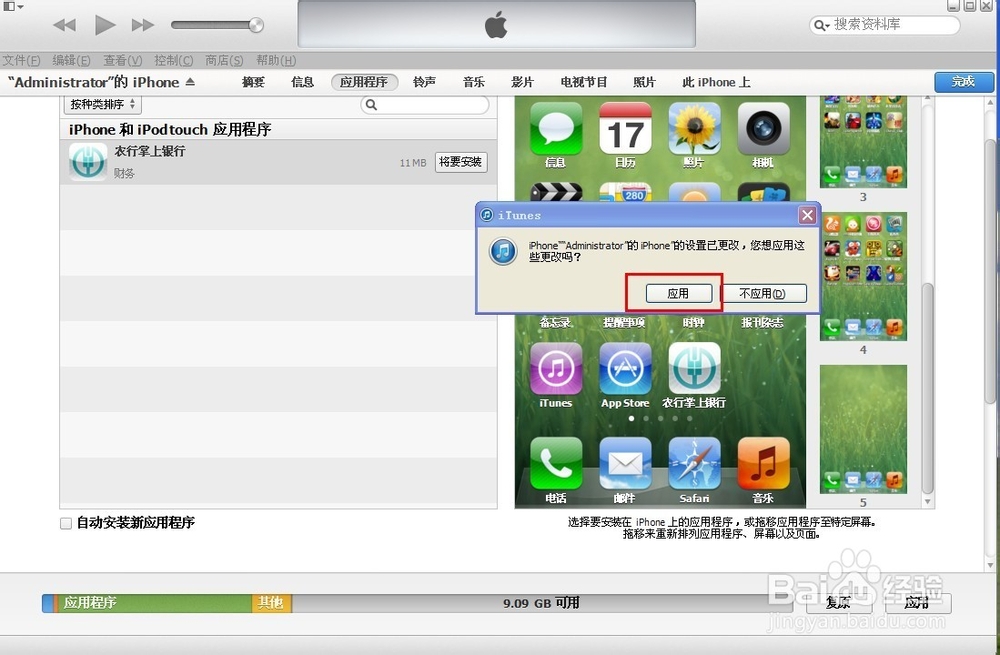Click 应用 button in iTunes dialog
The image size is (1000, 655).
(679, 293)
